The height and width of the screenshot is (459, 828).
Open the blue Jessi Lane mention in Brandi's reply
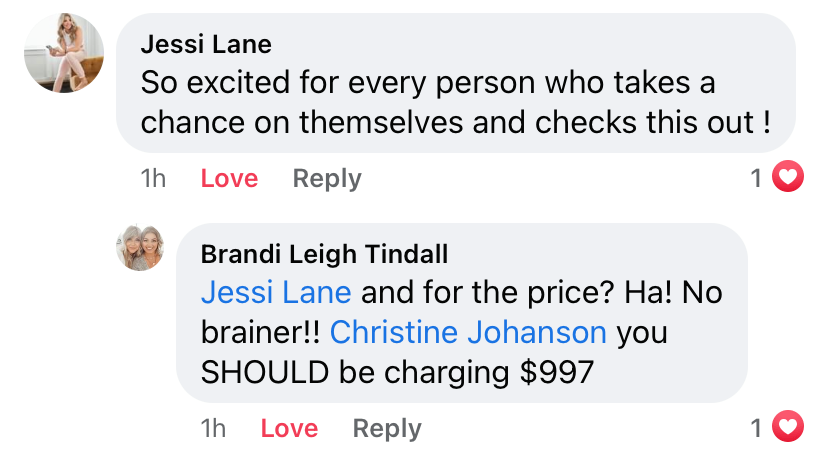276,293
